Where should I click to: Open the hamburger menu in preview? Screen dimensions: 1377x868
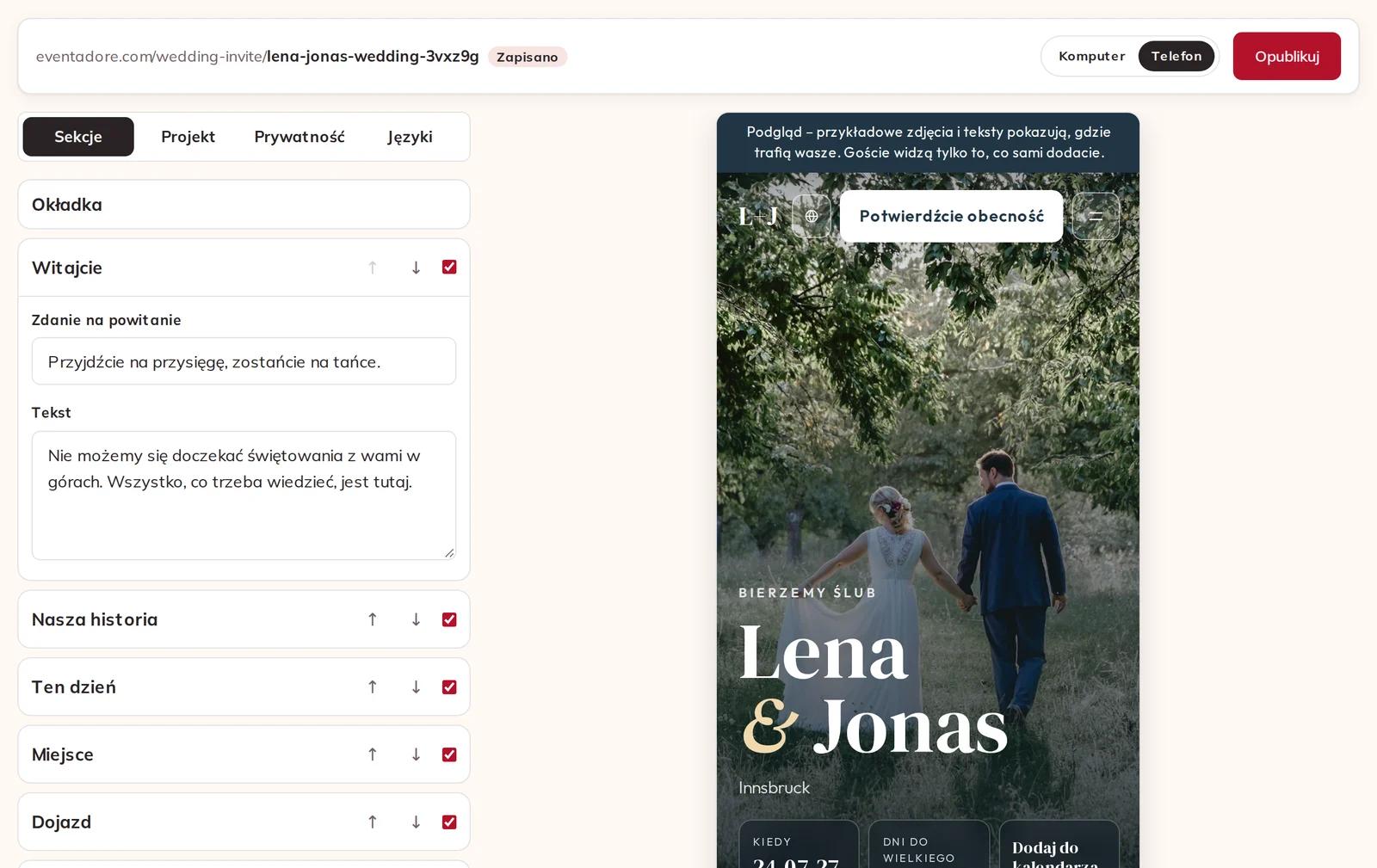pyautogui.click(x=1096, y=216)
